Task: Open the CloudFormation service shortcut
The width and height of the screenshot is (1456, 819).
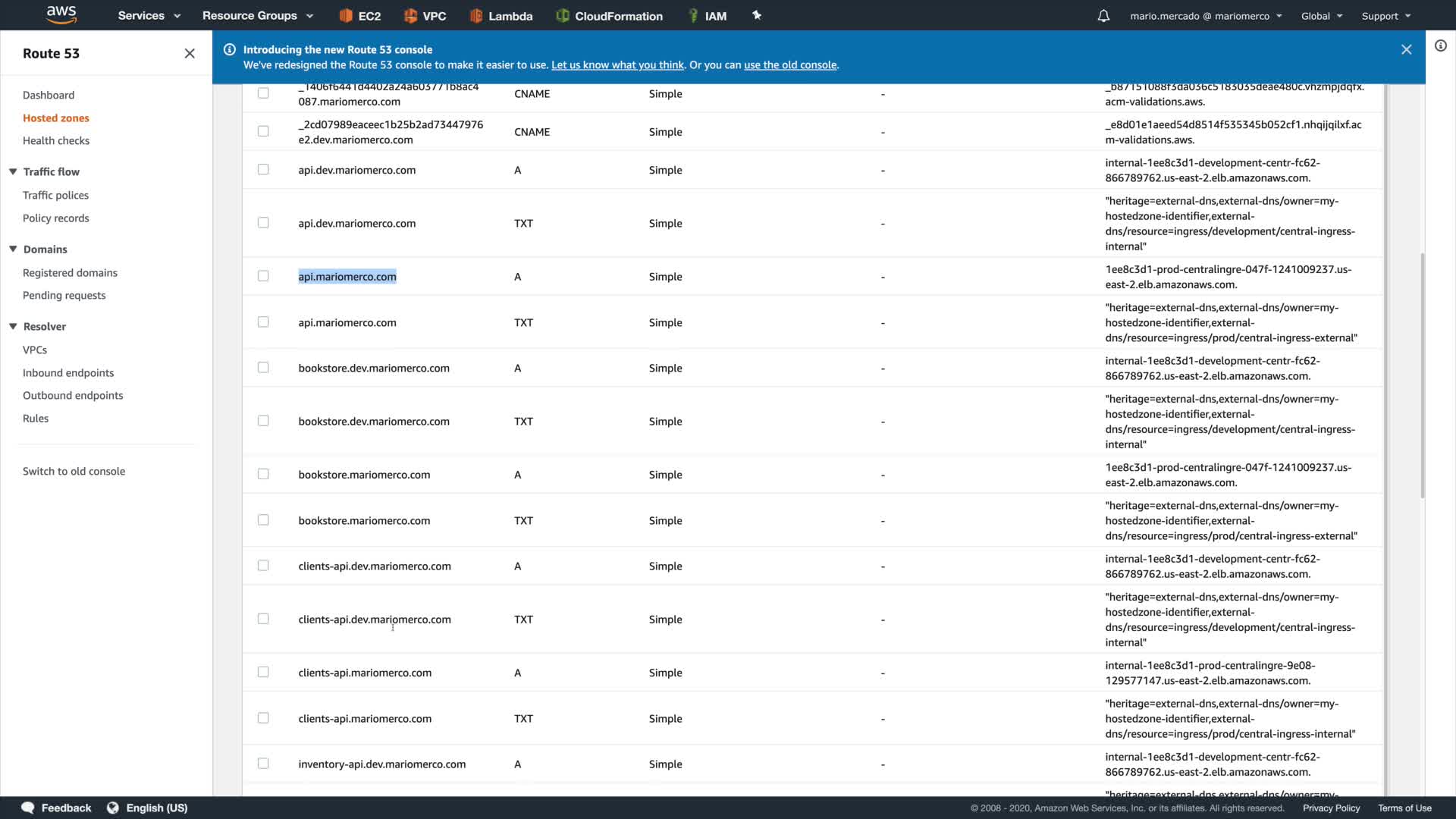Action: (610, 16)
